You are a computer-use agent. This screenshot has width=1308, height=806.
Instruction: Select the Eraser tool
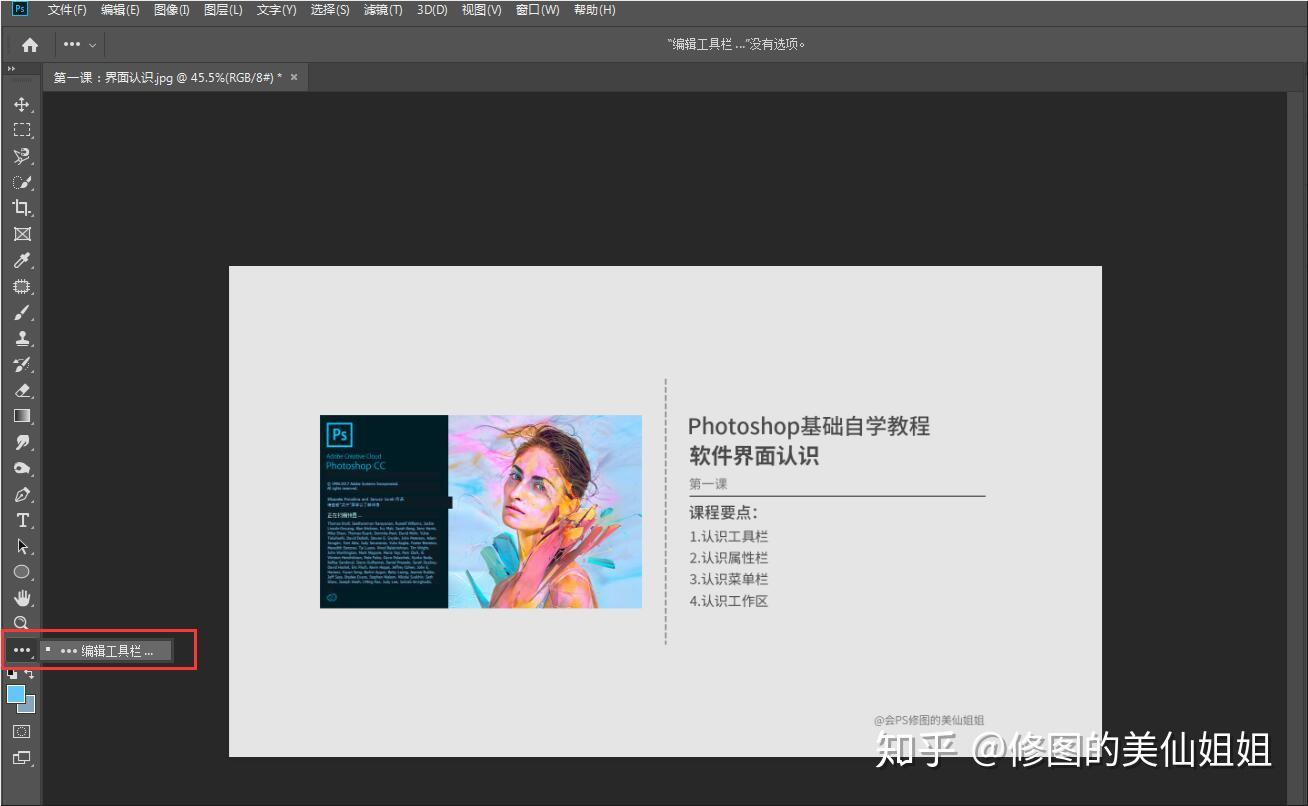[21, 390]
